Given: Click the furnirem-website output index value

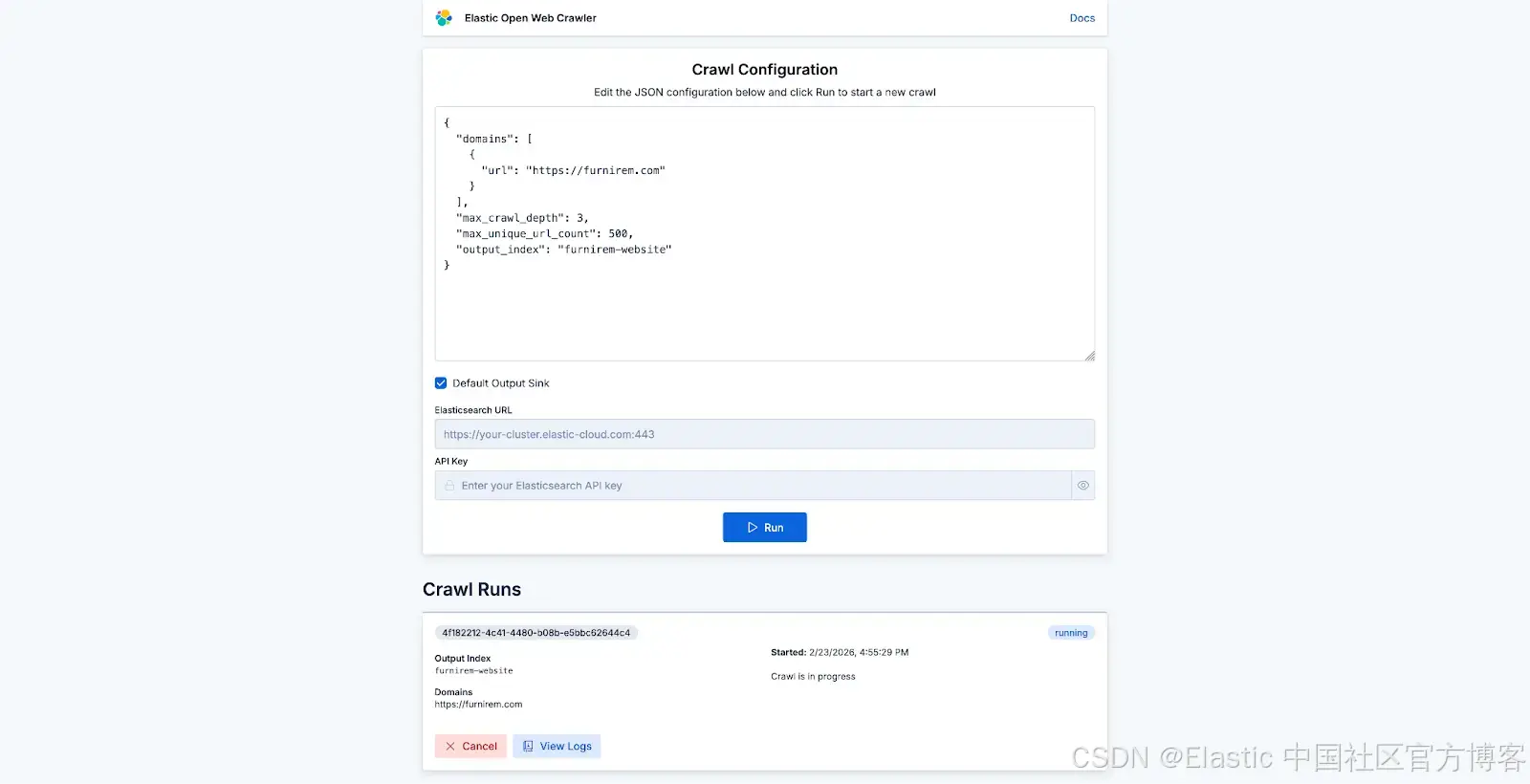Looking at the screenshot, I should 473,671.
